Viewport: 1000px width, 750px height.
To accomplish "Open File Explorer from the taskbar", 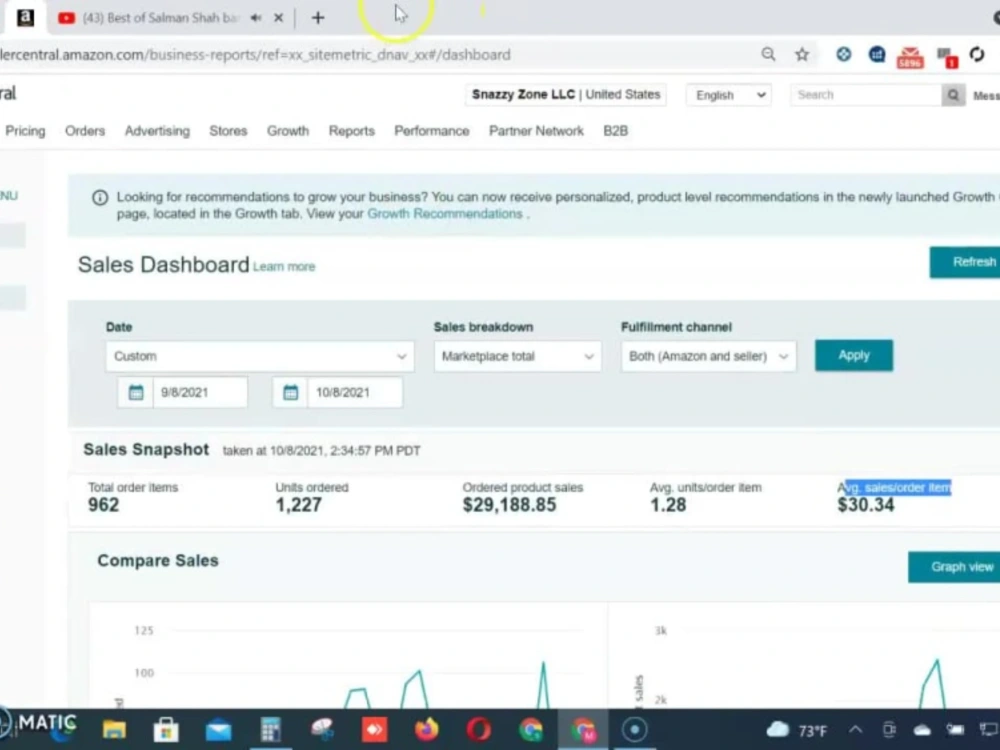I will point(114,730).
